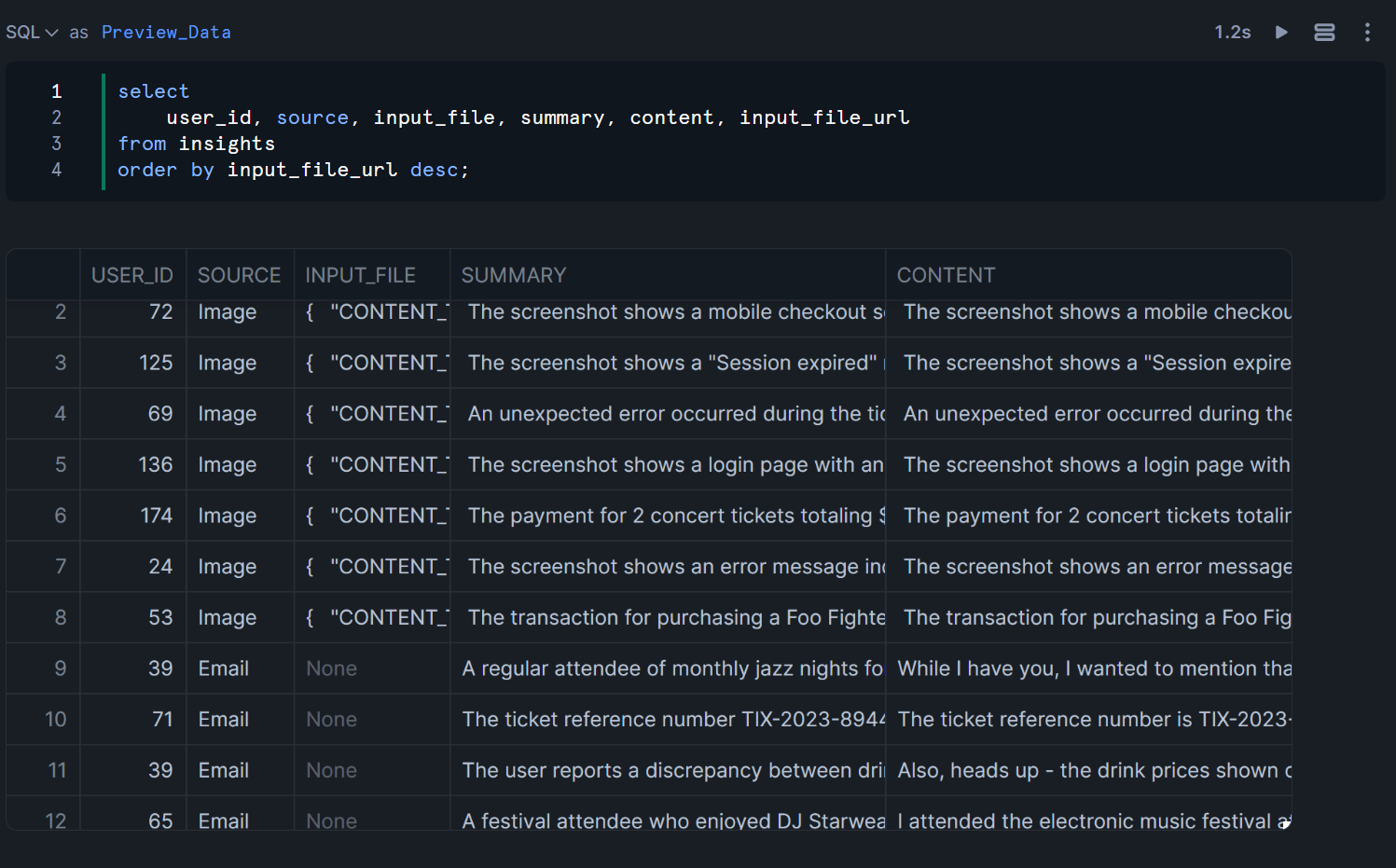Select cell with USER_ID 69
This screenshot has width=1396, height=868.
(x=132, y=414)
